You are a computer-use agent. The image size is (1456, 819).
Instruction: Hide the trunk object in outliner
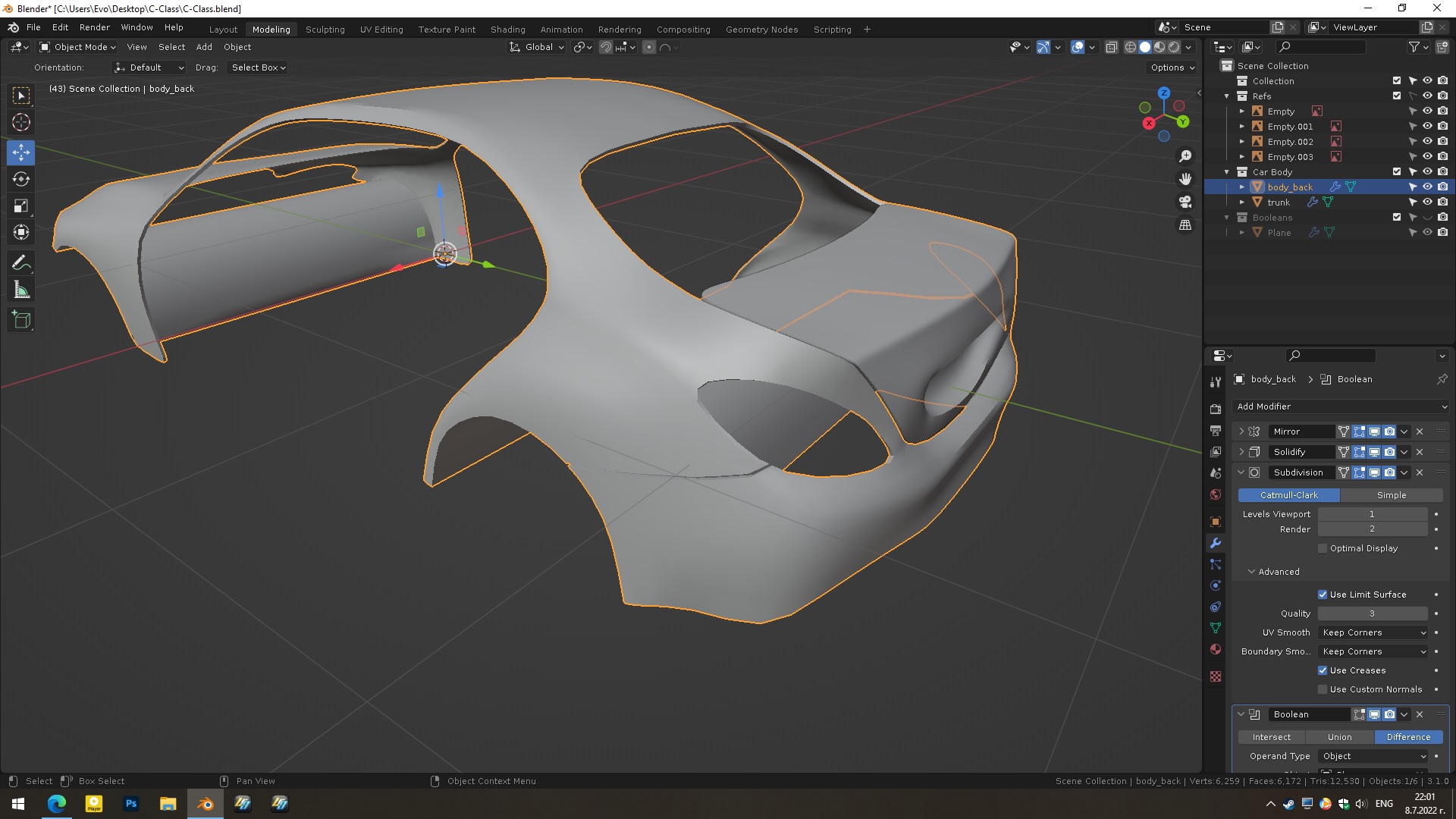[1427, 202]
